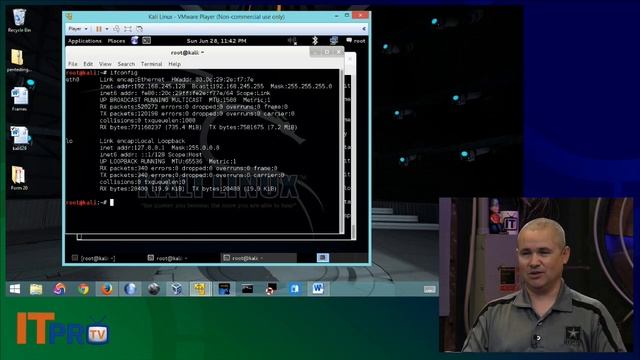The height and width of the screenshot is (360, 640).
Task: Open the Player dropdown menu in VMware
Action: point(78,29)
